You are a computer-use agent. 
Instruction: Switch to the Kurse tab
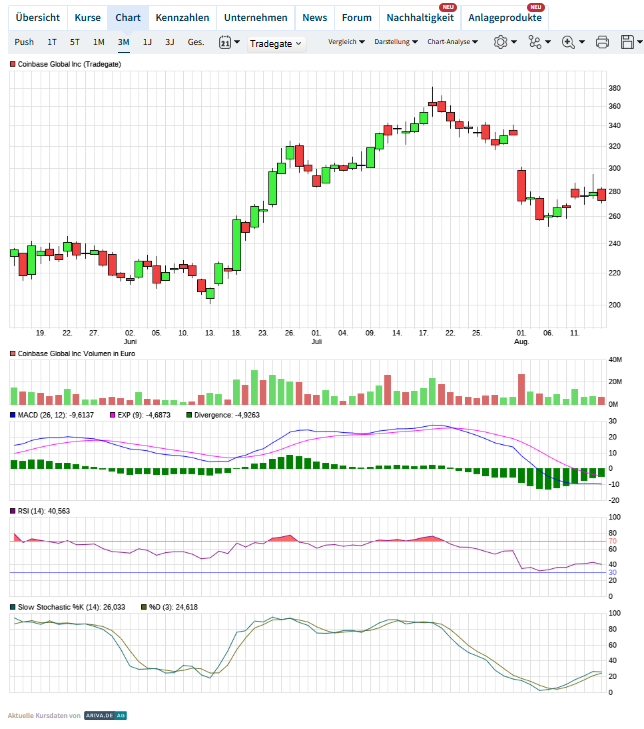click(x=87, y=18)
